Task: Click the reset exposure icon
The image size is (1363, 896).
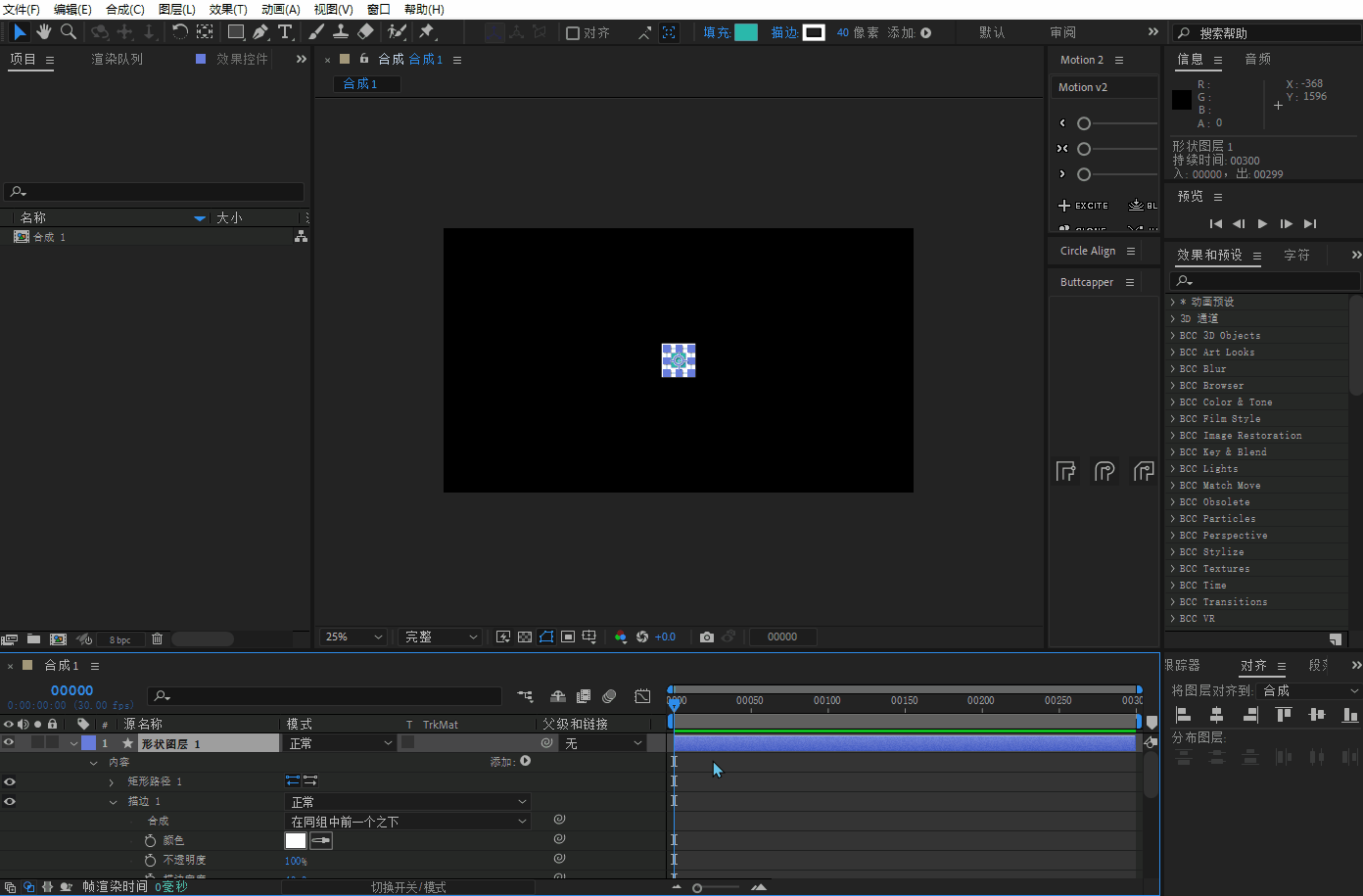Action: [x=642, y=637]
